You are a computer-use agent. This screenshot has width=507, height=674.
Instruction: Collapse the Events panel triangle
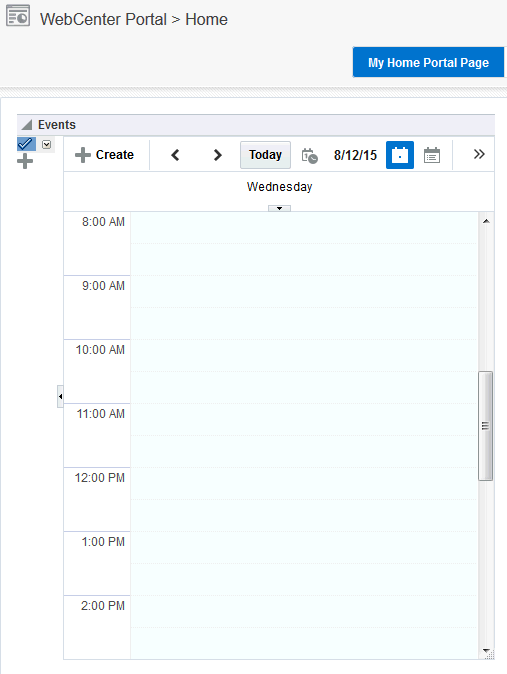pyautogui.click(x=27, y=125)
